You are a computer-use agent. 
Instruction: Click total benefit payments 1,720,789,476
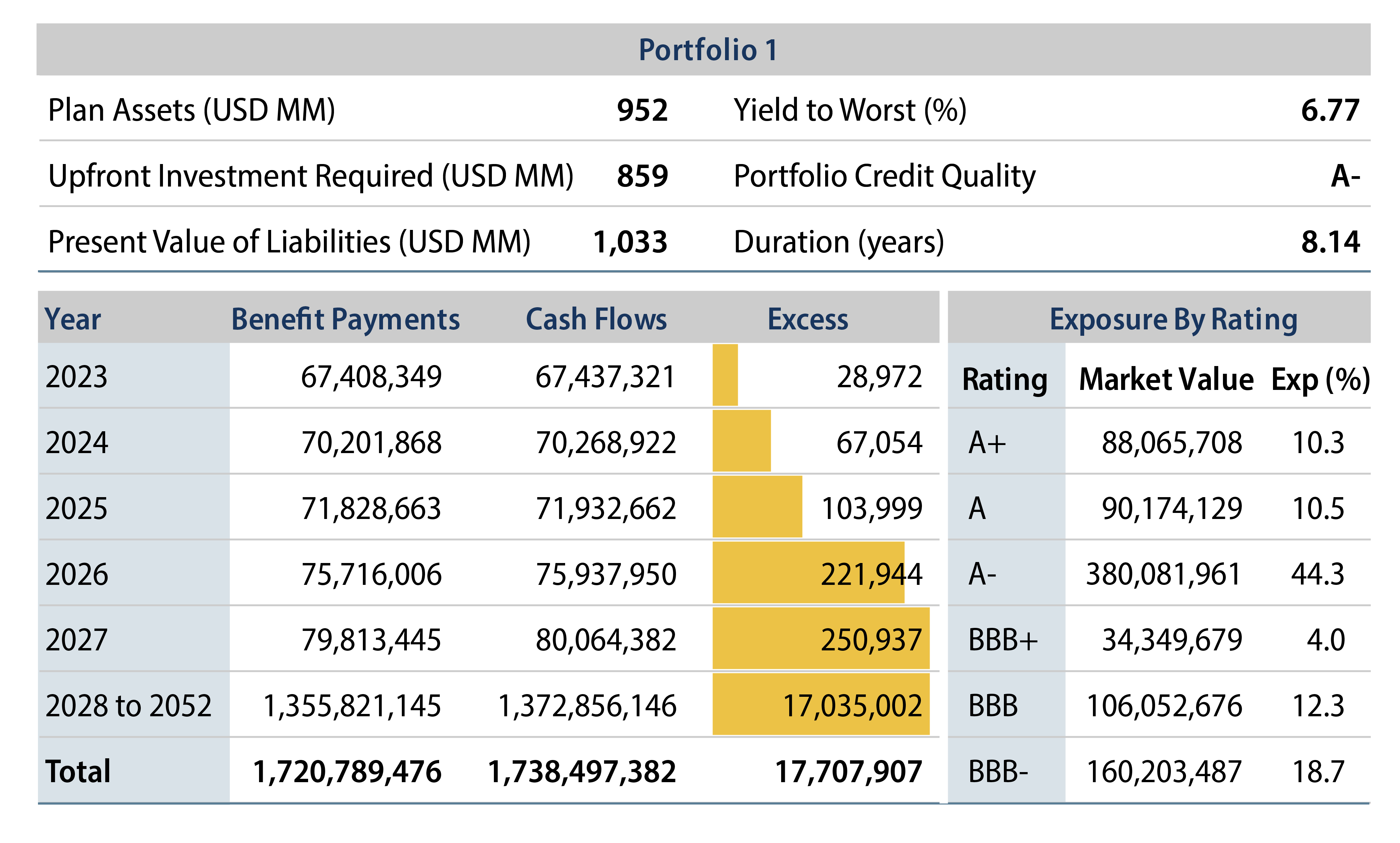coord(347,772)
